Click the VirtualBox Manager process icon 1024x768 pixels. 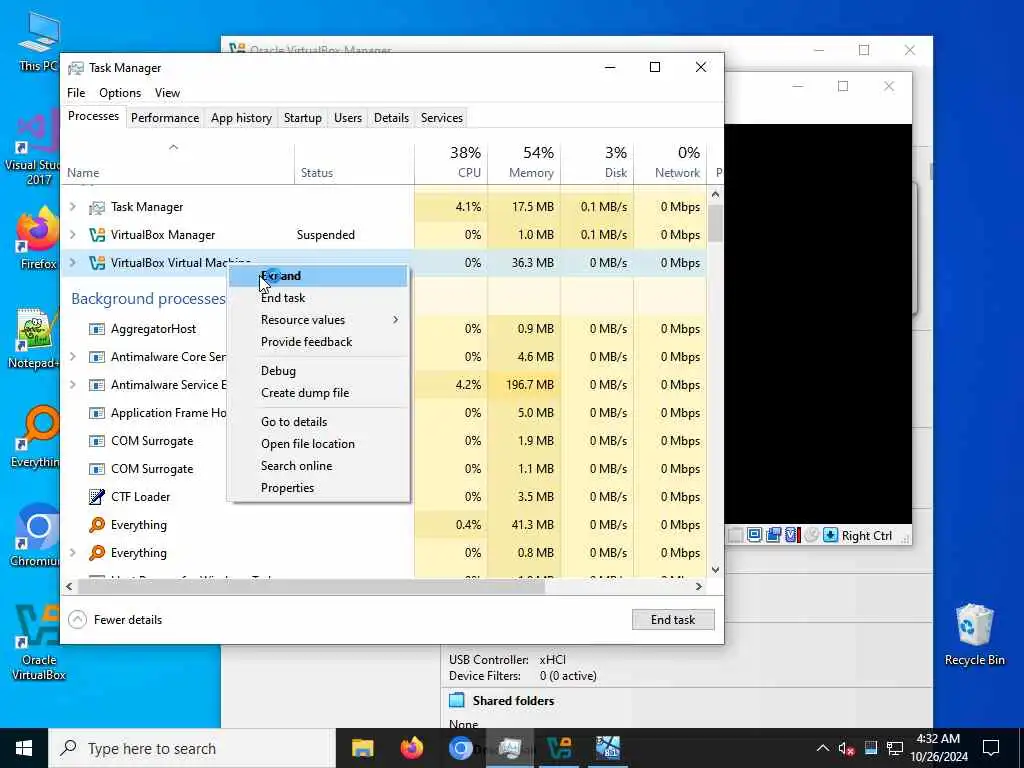(97, 235)
